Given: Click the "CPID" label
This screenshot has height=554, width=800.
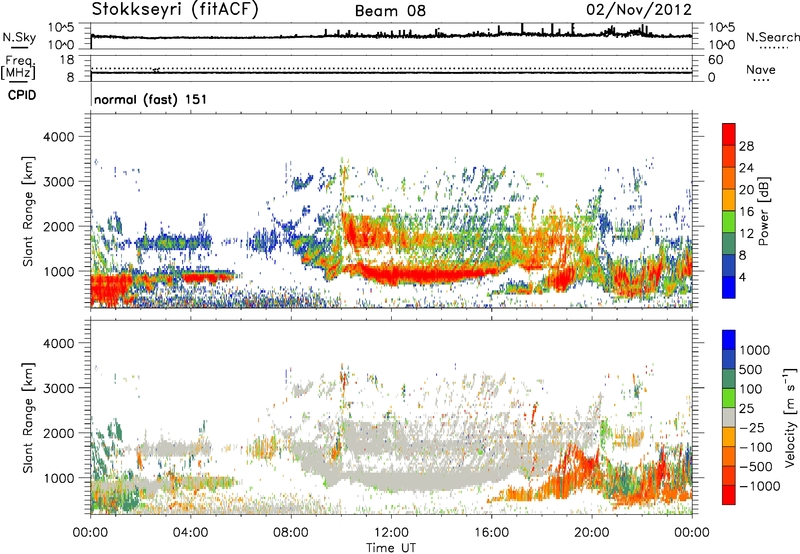Looking at the screenshot, I should coord(22,95).
